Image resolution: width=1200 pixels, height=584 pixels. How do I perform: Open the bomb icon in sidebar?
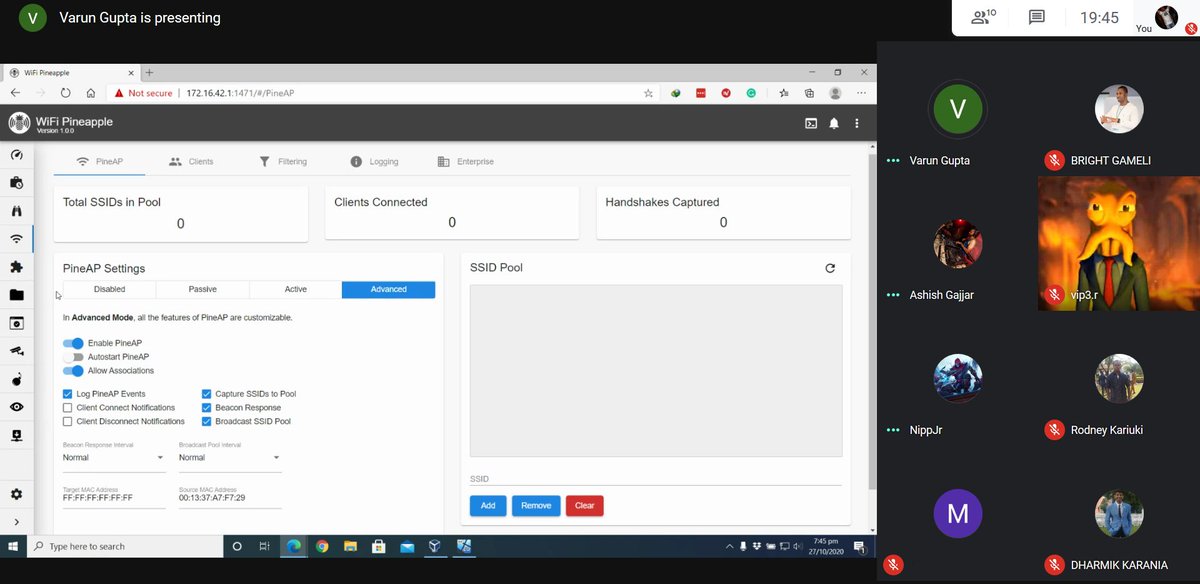[x=16, y=379]
